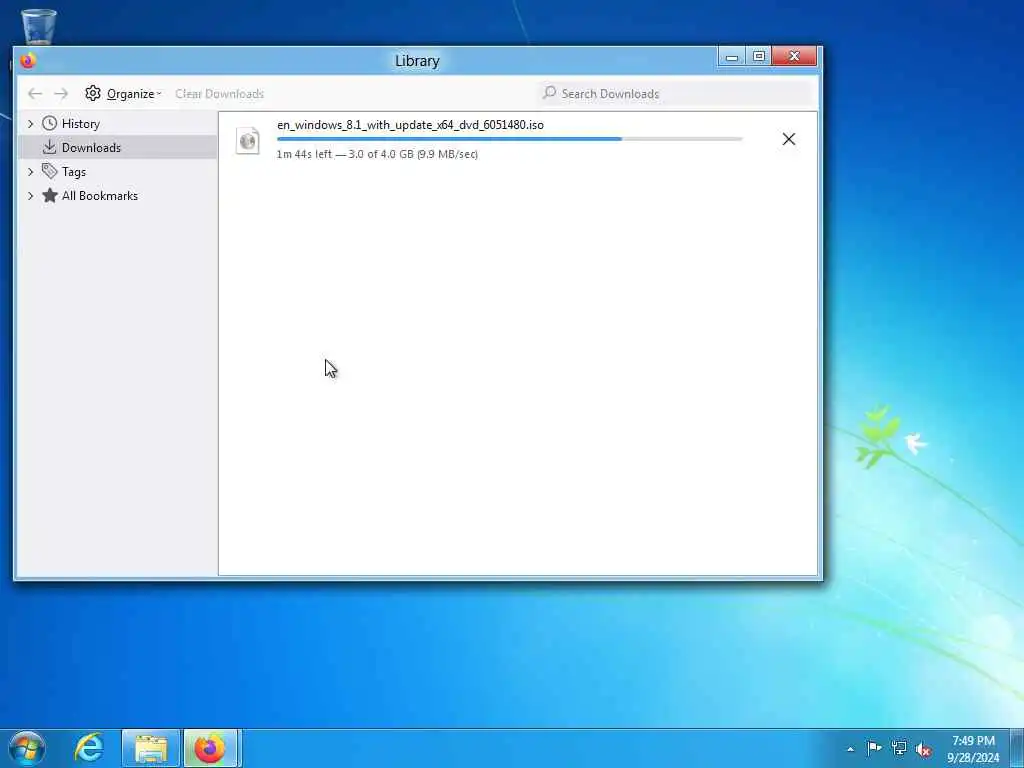Close the Library window
This screenshot has width=1024, height=768.
(794, 57)
